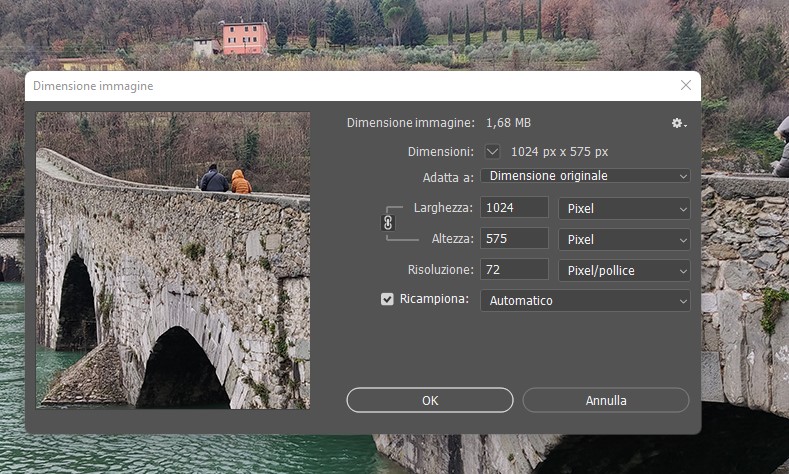Screen dimensions: 789x474
Task: Click the Risoluzione value field
Action: pyautogui.click(x=514, y=270)
